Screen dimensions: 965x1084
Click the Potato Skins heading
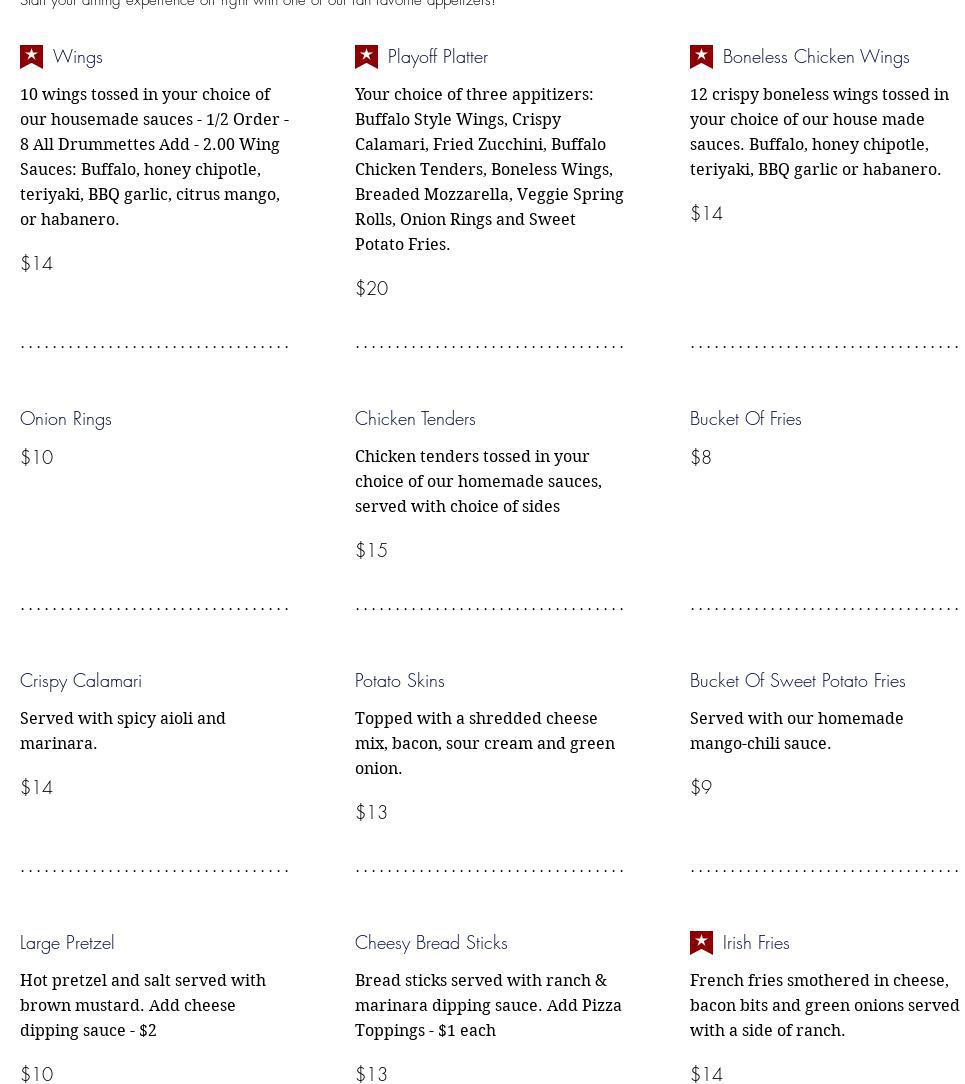click(399, 681)
